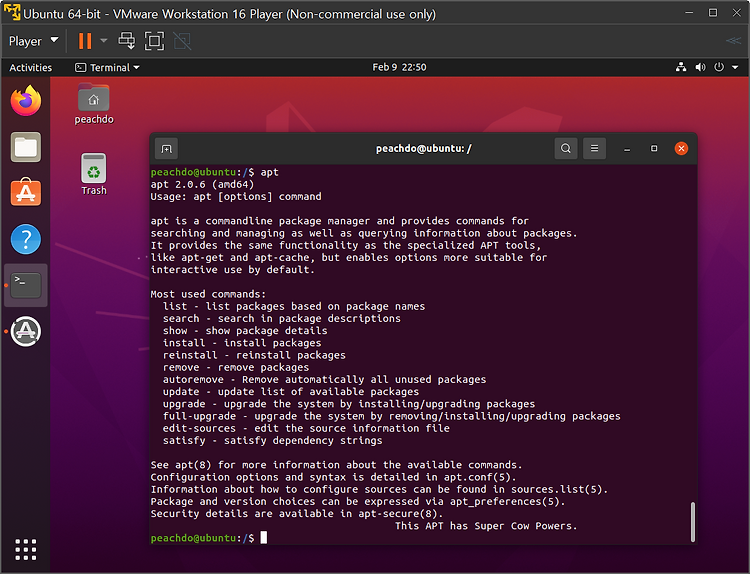
Task: Click 'update - update list' line
Action: [291, 392]
